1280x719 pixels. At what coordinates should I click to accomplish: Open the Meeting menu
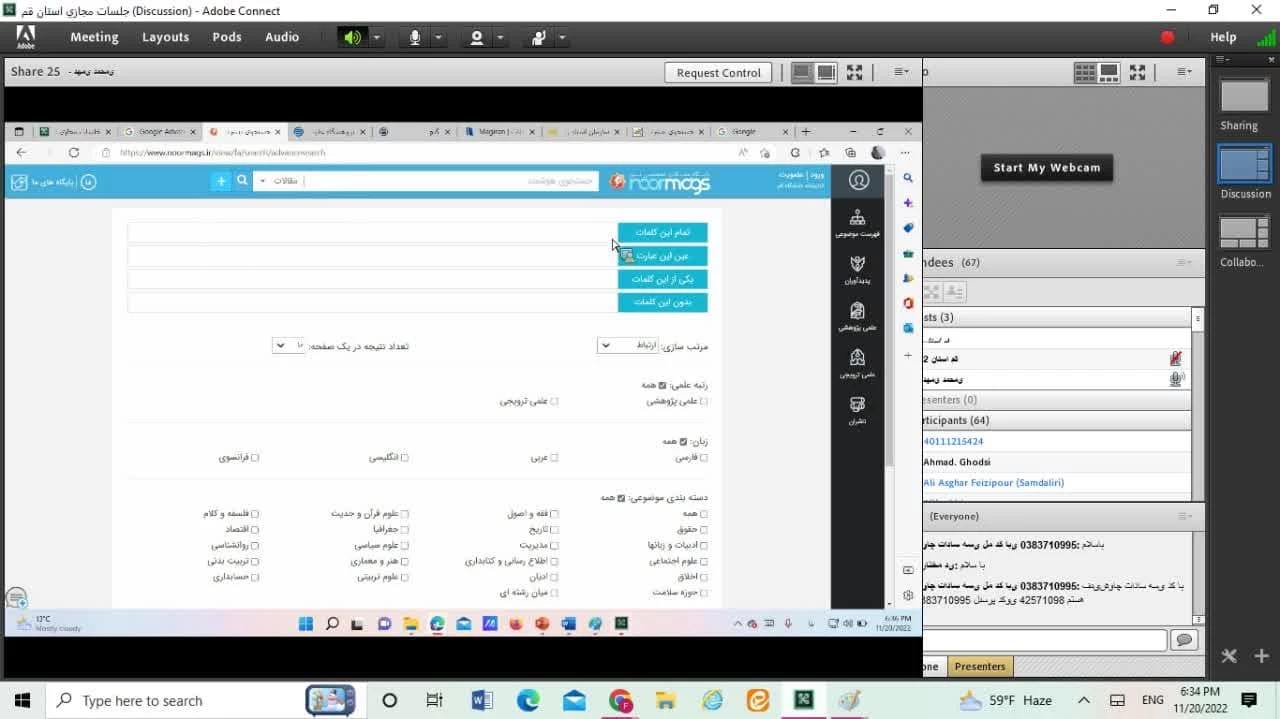click(94, 37)
